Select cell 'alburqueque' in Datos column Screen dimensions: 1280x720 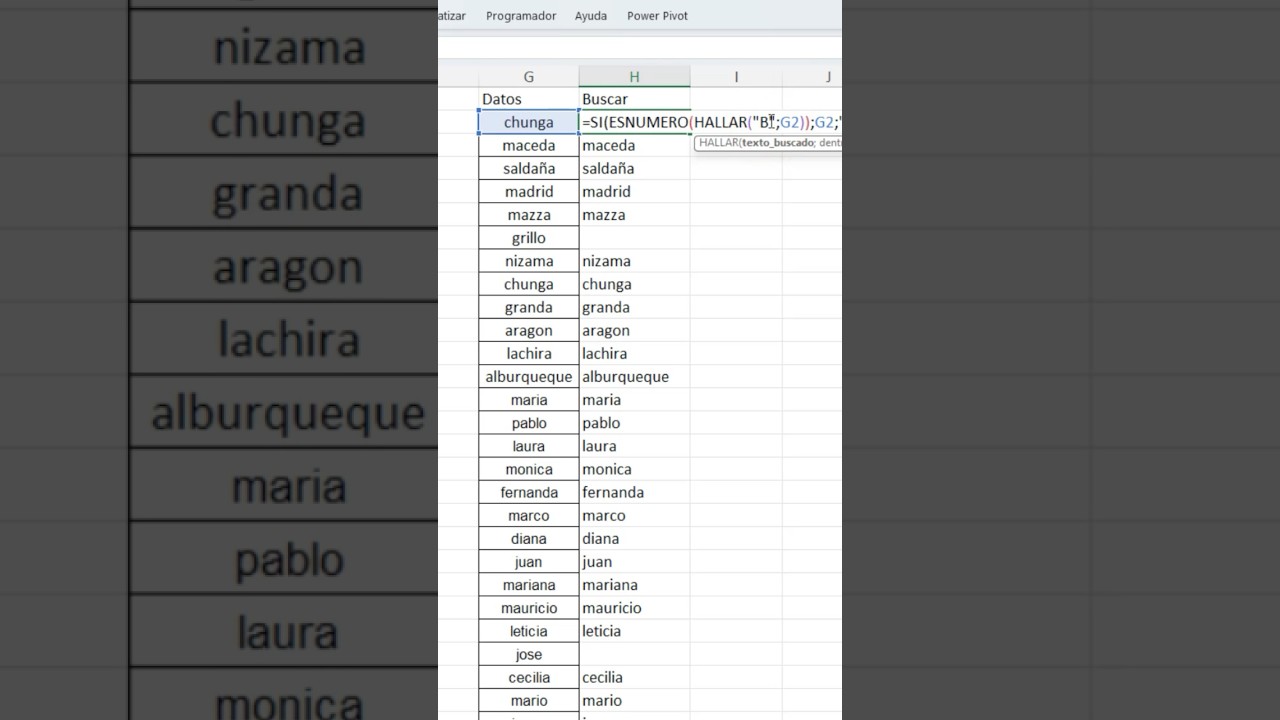coord(529,377)
